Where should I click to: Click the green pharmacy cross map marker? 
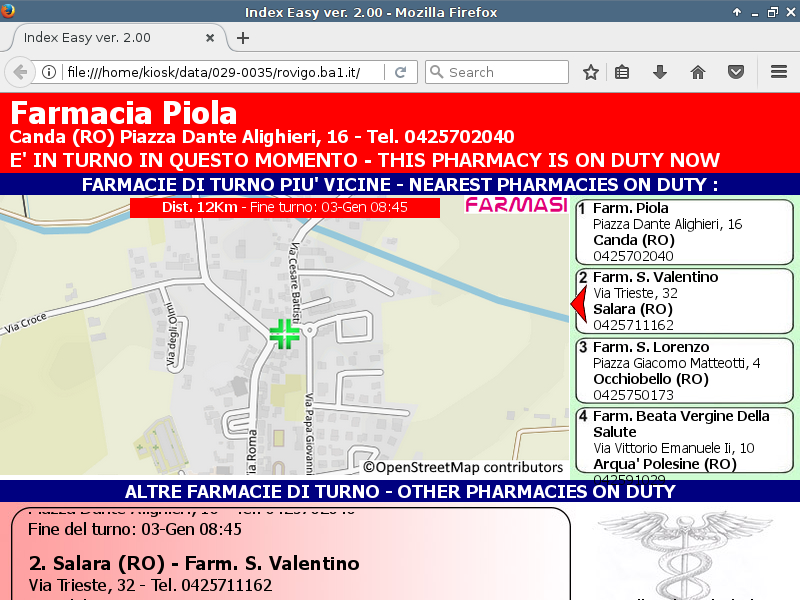[x=285, y=335]
